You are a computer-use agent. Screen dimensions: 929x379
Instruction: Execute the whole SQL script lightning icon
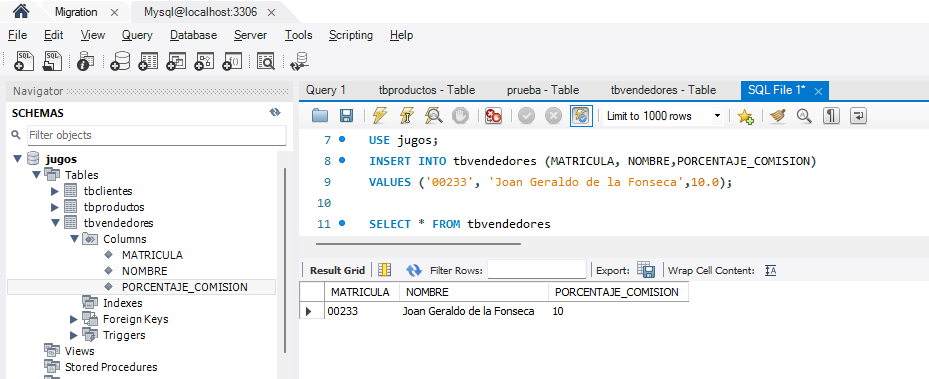coord(380,115)
